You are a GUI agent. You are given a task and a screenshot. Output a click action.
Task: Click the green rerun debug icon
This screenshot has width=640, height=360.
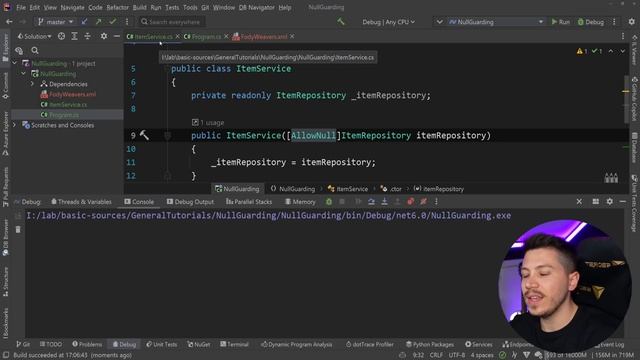point(329,201)
